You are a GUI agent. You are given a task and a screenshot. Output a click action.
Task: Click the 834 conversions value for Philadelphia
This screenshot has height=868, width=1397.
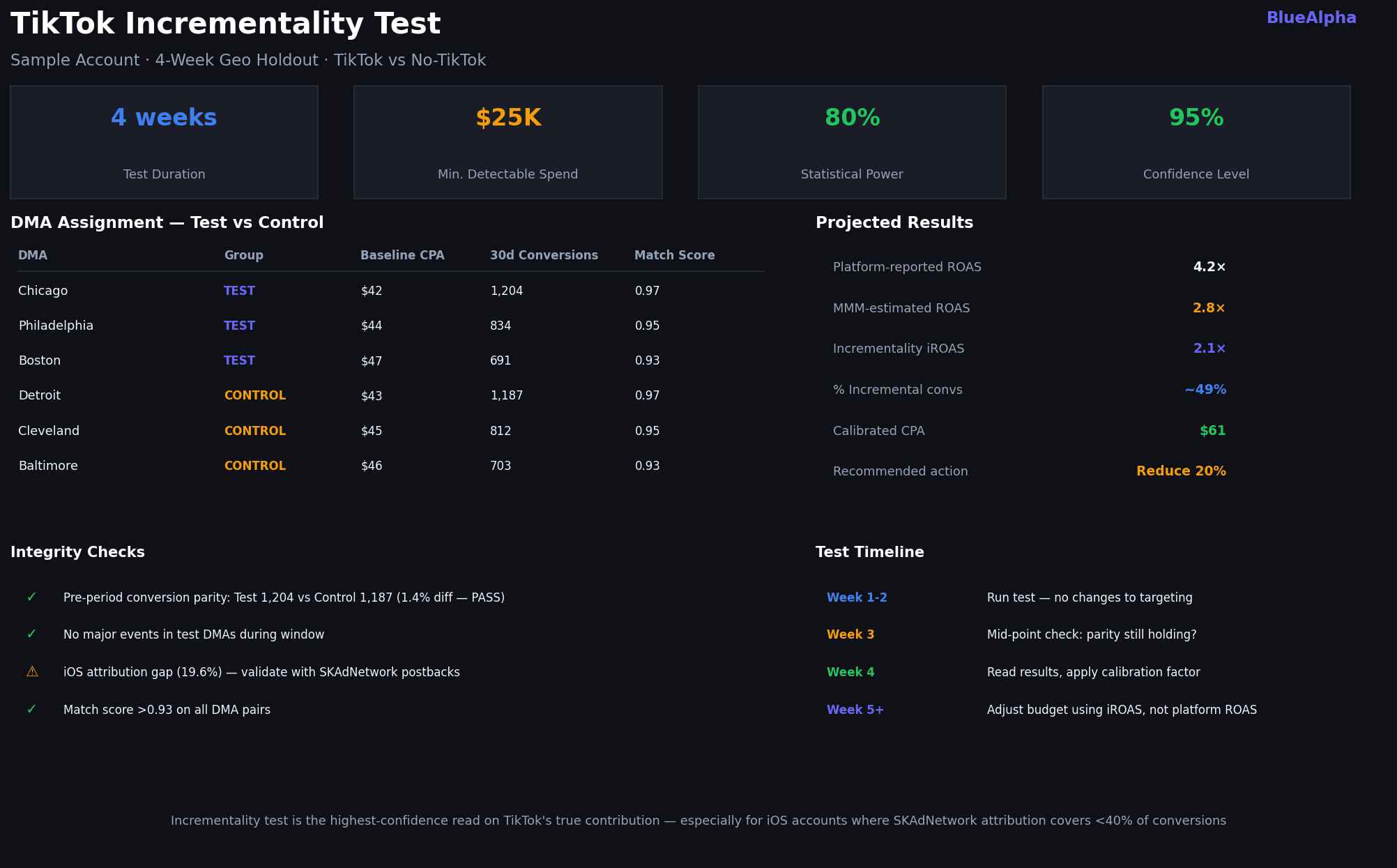[x=501, y=326]
